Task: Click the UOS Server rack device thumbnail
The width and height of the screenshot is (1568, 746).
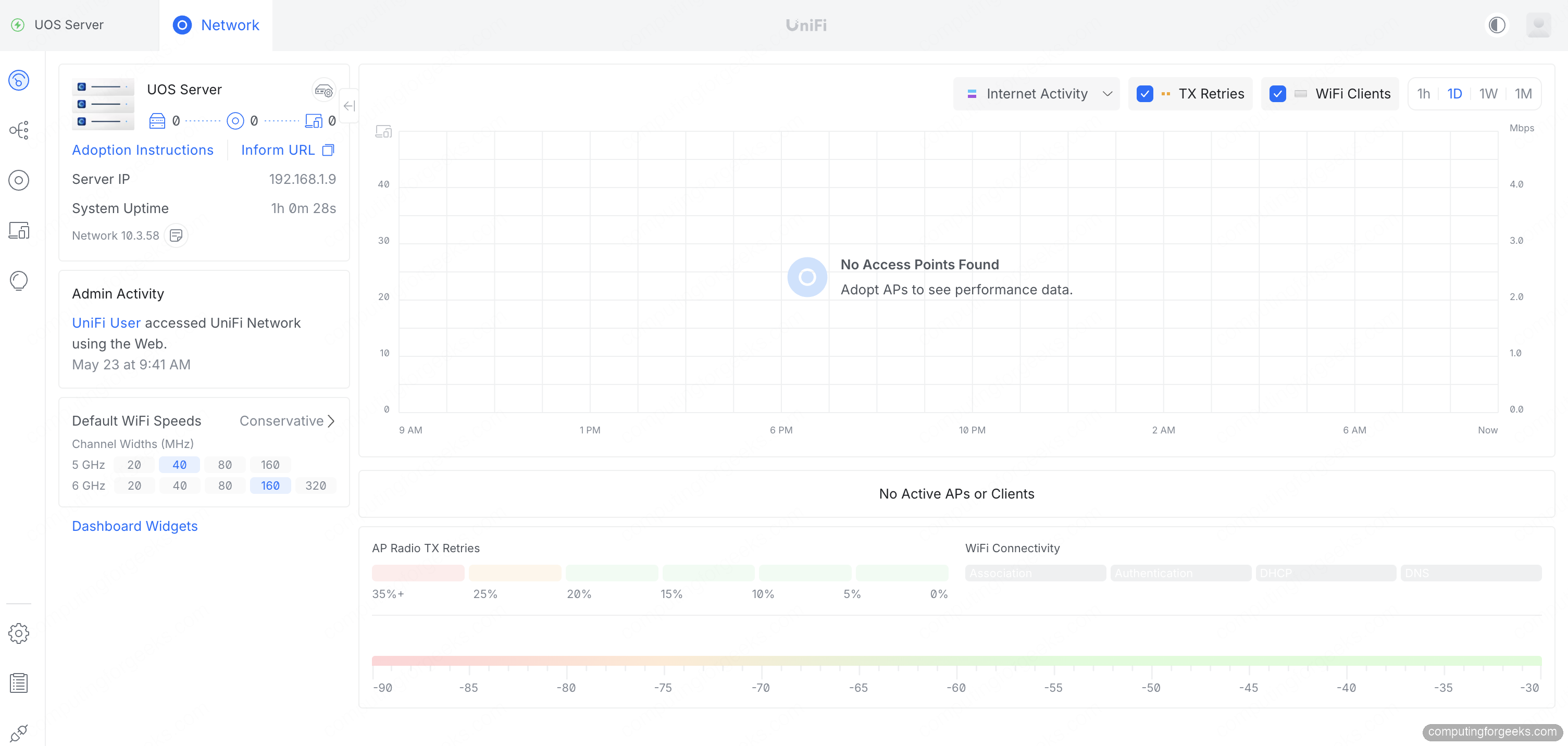Action: (103, 104)
